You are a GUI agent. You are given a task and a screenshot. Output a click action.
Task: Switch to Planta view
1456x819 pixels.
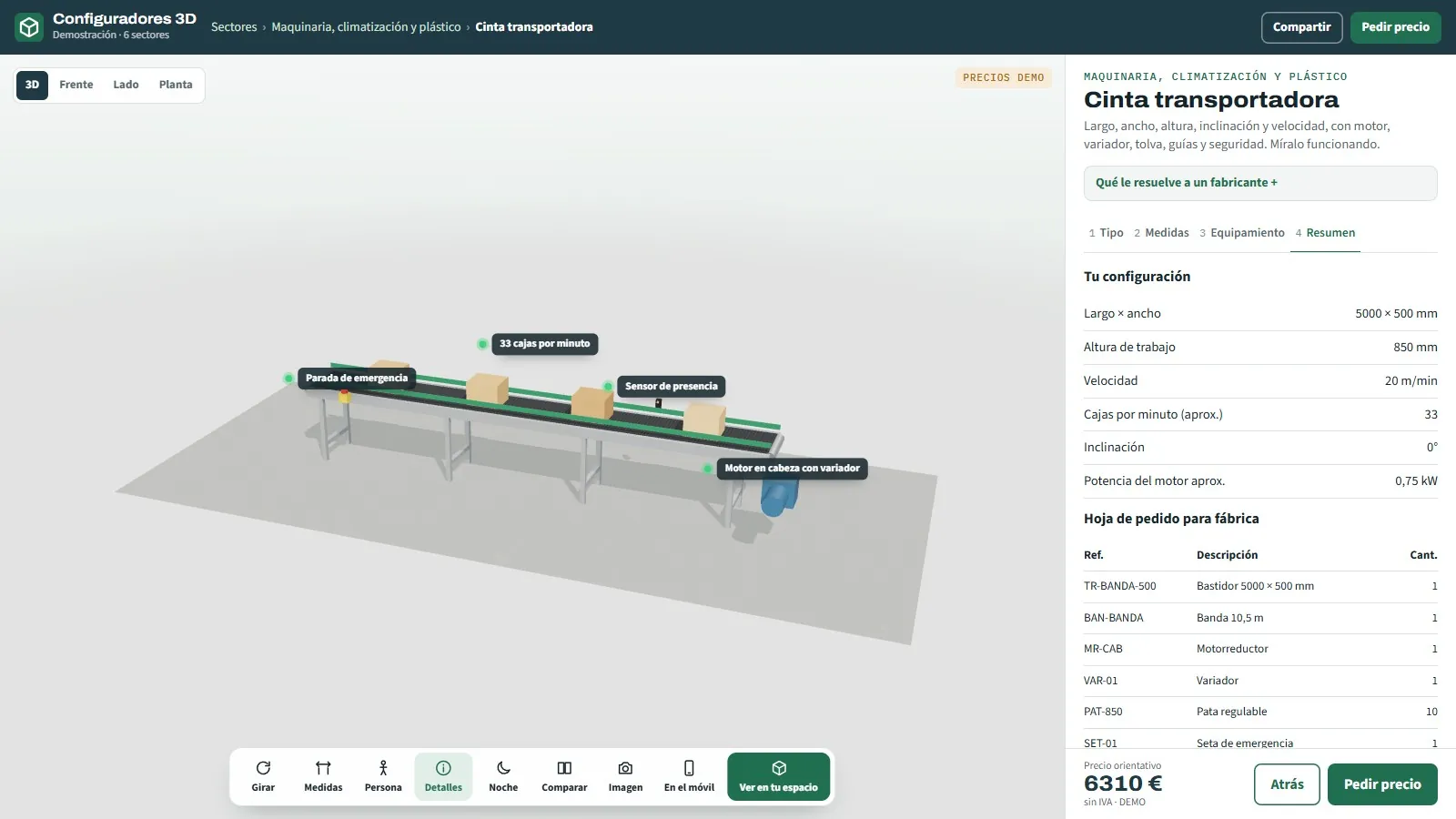tap(176, 85)
